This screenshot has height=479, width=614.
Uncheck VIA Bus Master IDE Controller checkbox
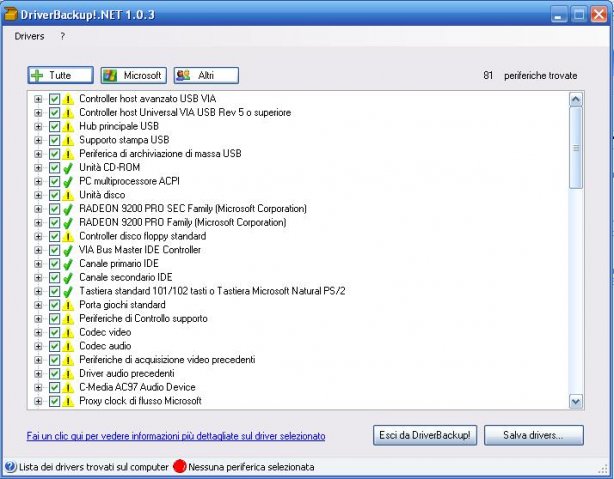click(x=54, y=250)
